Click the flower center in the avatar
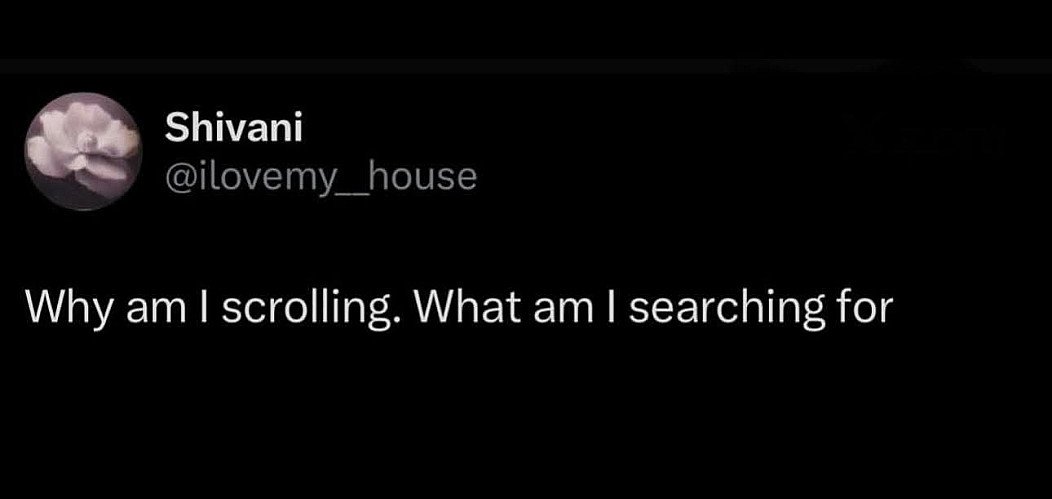The image size is (1052, 499). [88, 143]
